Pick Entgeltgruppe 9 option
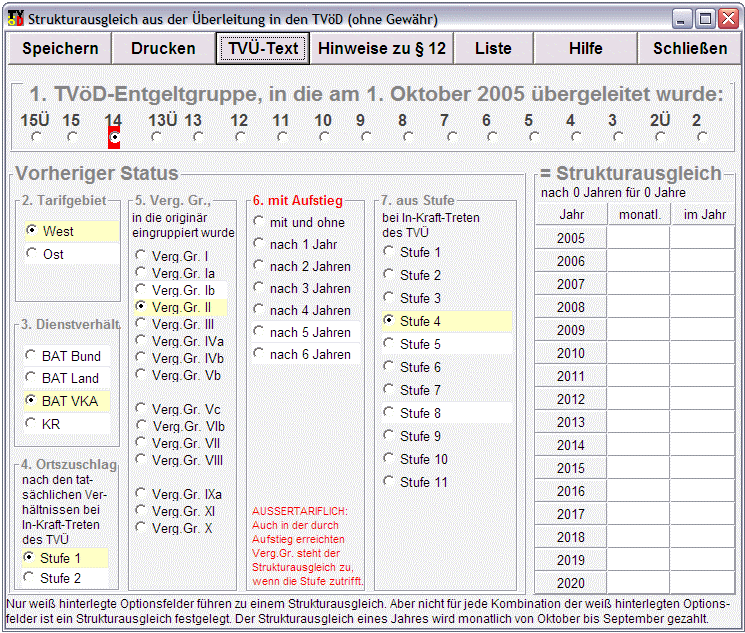The image size is (745, 633). [365, 137]
